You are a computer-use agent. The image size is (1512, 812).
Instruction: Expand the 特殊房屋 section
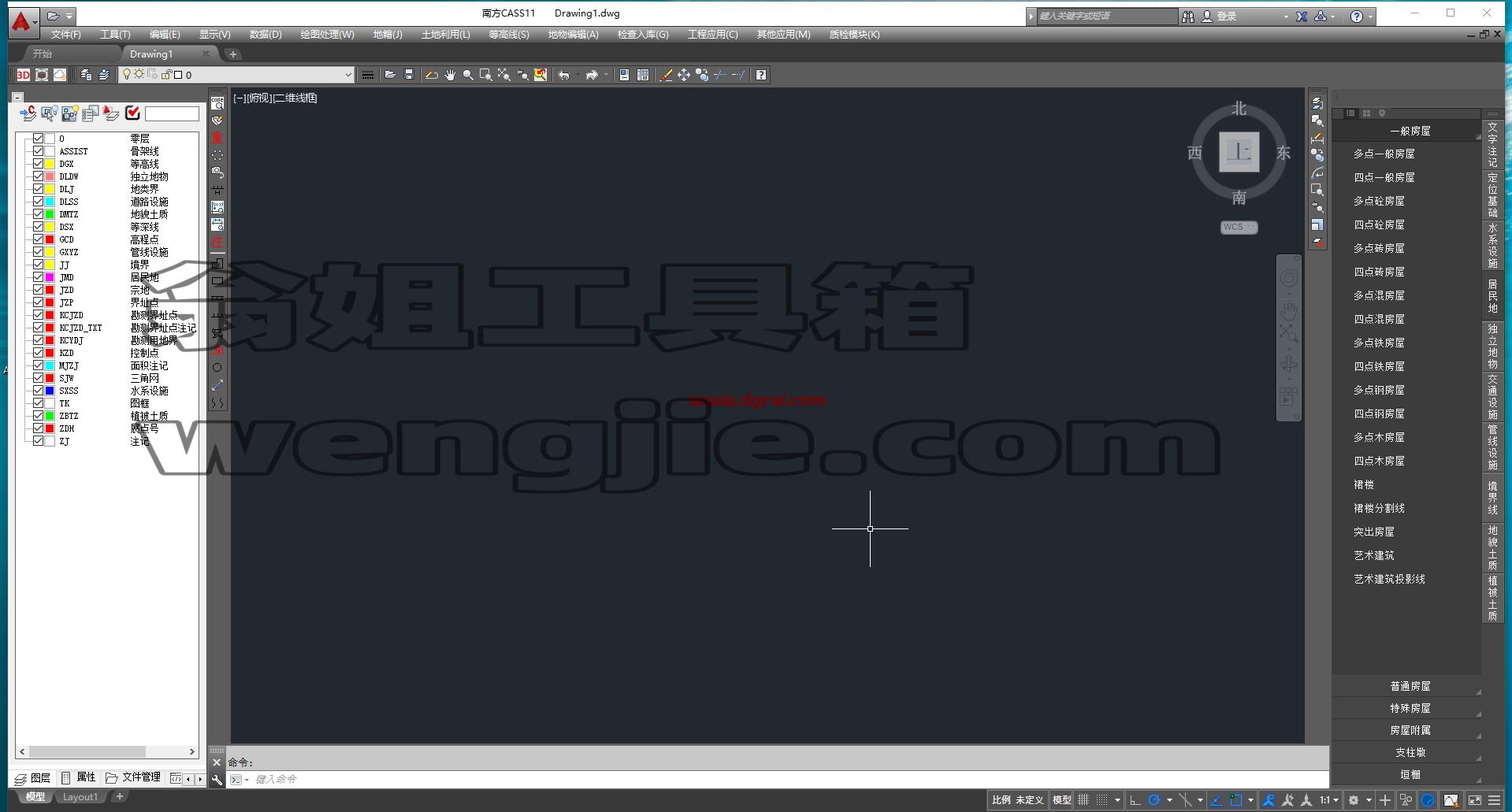[x=1410, y=708]
